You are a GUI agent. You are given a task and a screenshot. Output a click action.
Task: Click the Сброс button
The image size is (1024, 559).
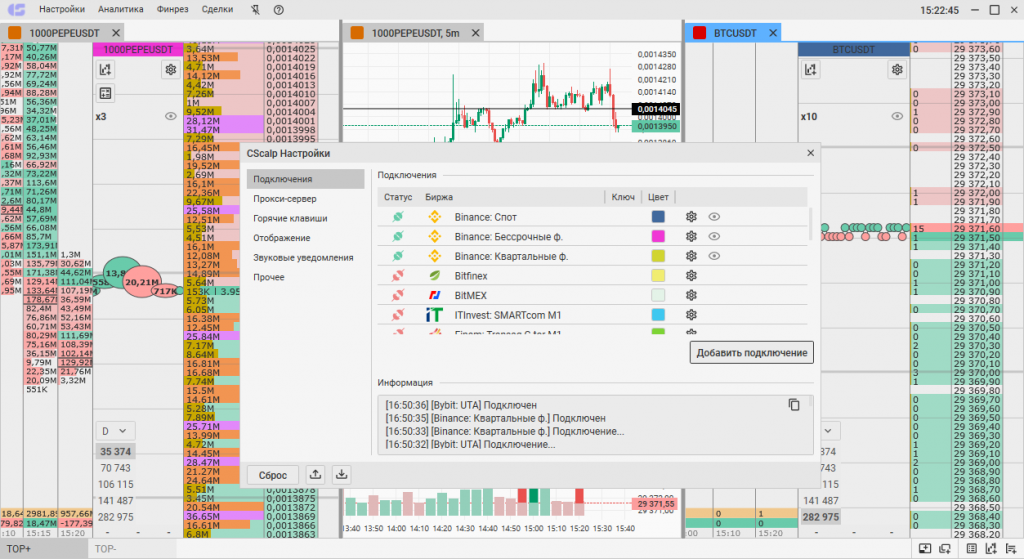pos(273,475)
